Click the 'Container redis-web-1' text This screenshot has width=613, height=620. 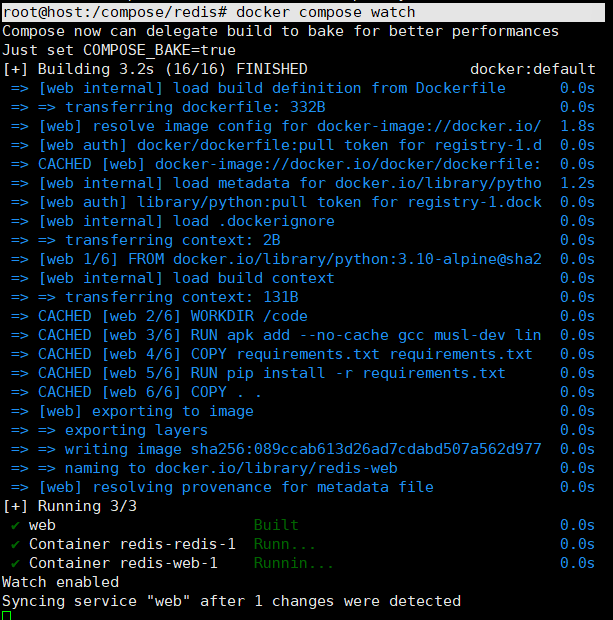(123, 563)
